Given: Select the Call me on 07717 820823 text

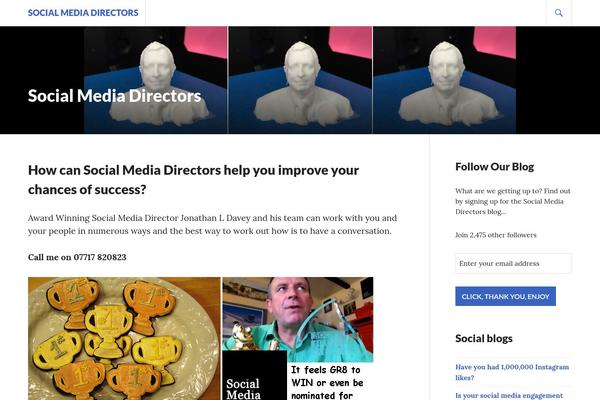Looking at the screenshot, I should tap(77, 257).
